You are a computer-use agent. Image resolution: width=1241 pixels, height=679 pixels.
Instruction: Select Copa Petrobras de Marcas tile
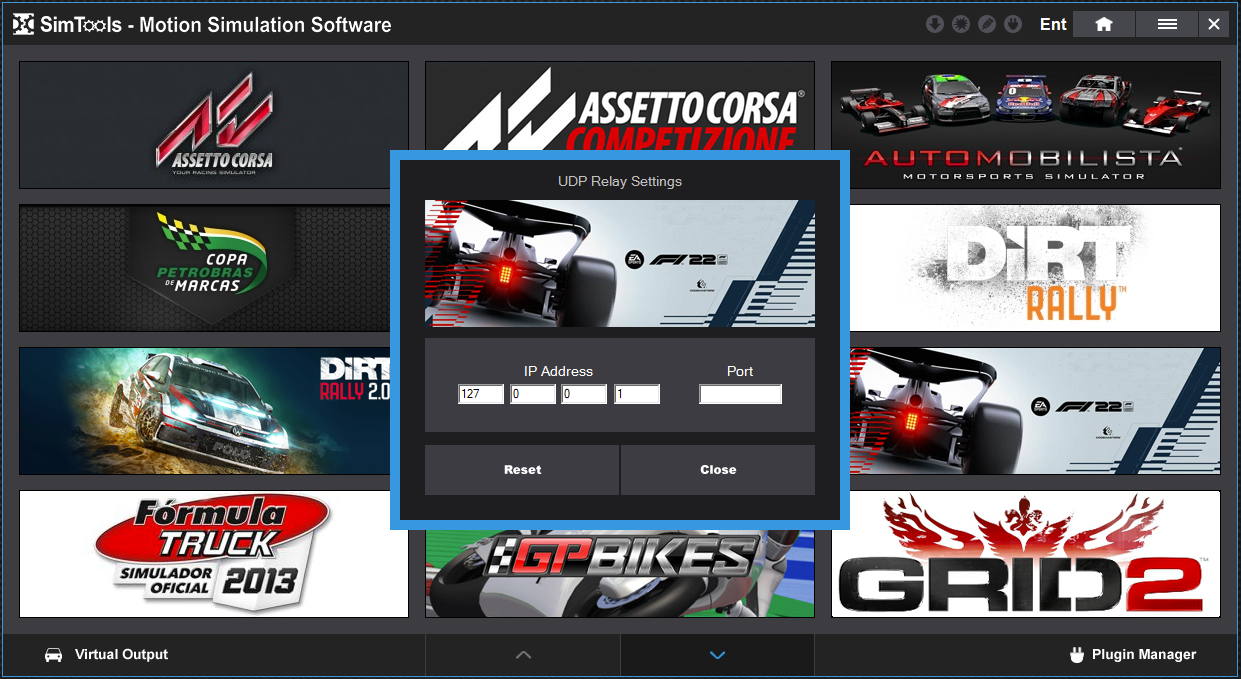click(x=205, y=268)
